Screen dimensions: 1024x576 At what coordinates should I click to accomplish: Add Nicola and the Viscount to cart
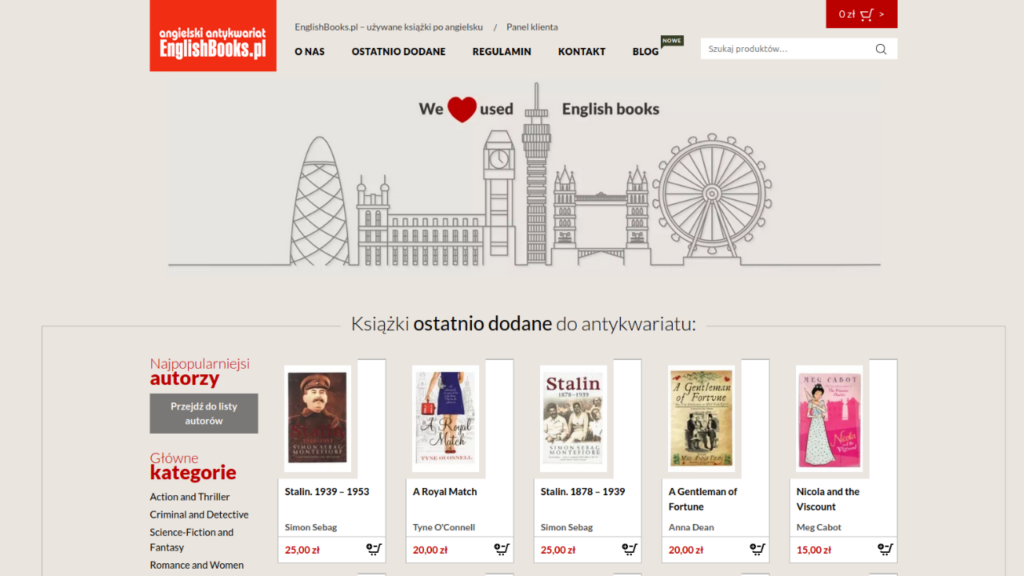[x=886, y=549]
